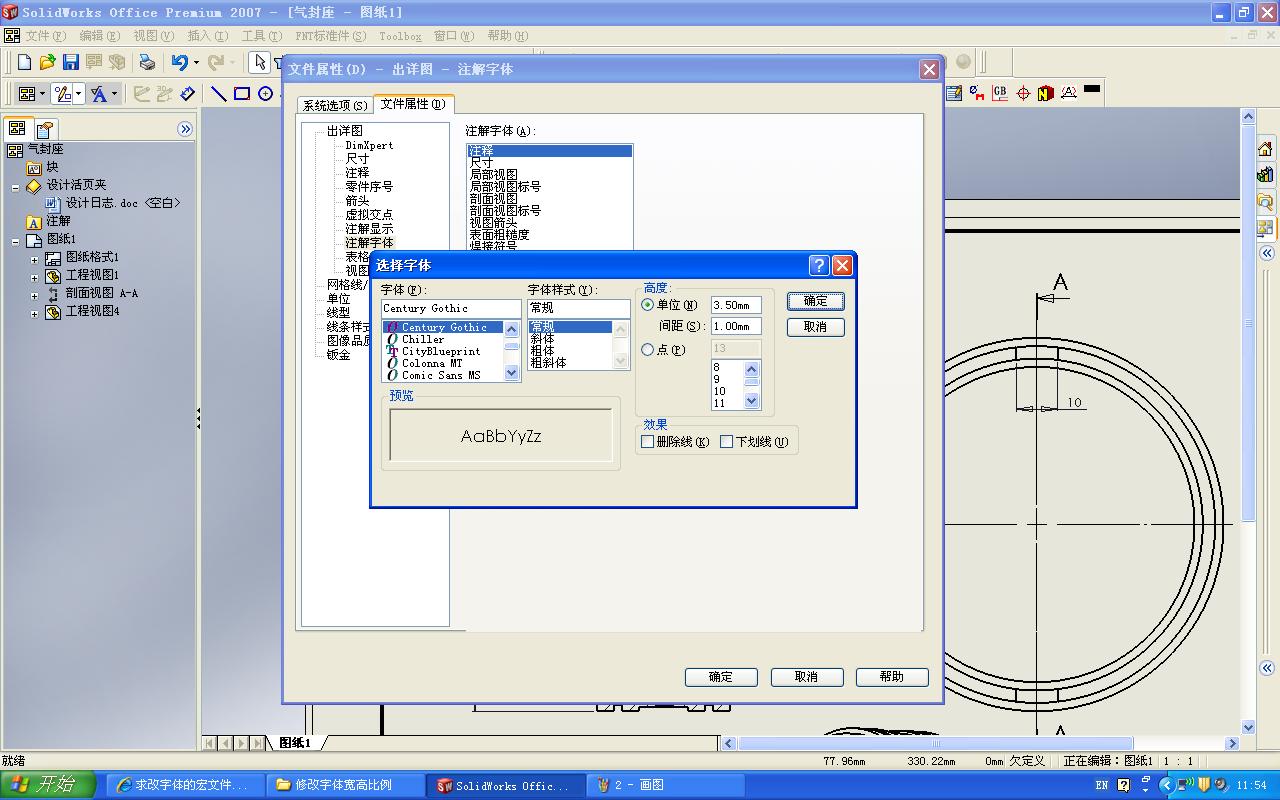This screenshot has width=1280, height=800.
Task: Open the File Explorer pane icon
Action: tap(1265, 201)
